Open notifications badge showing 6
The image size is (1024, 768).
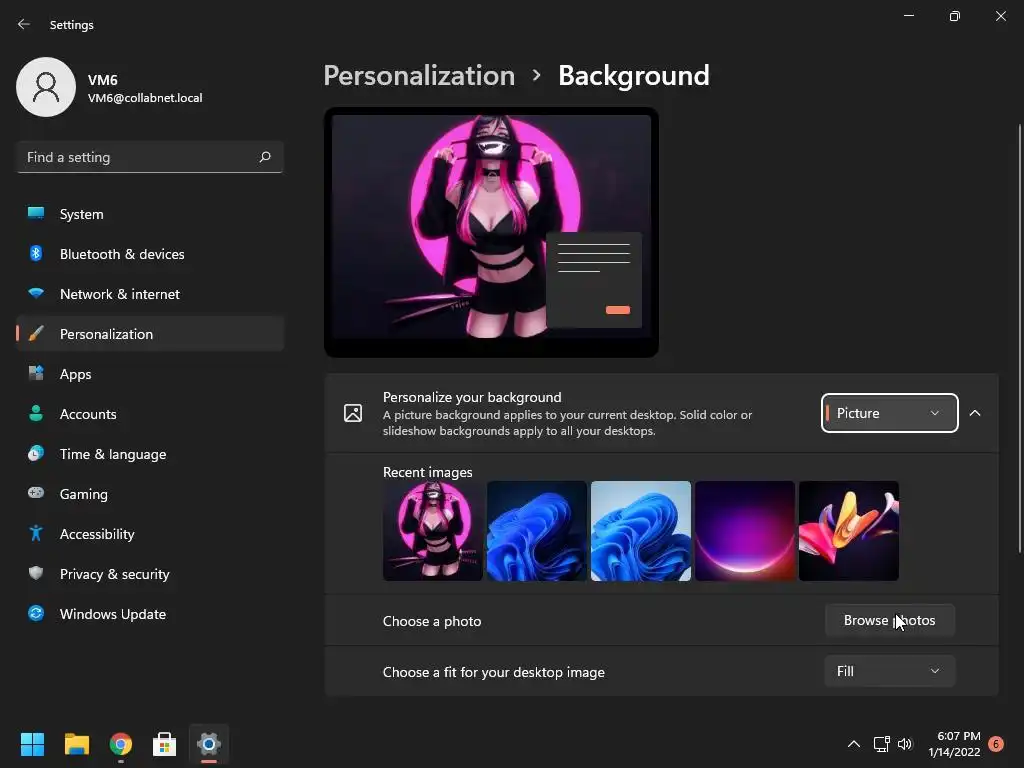point(996,744)
